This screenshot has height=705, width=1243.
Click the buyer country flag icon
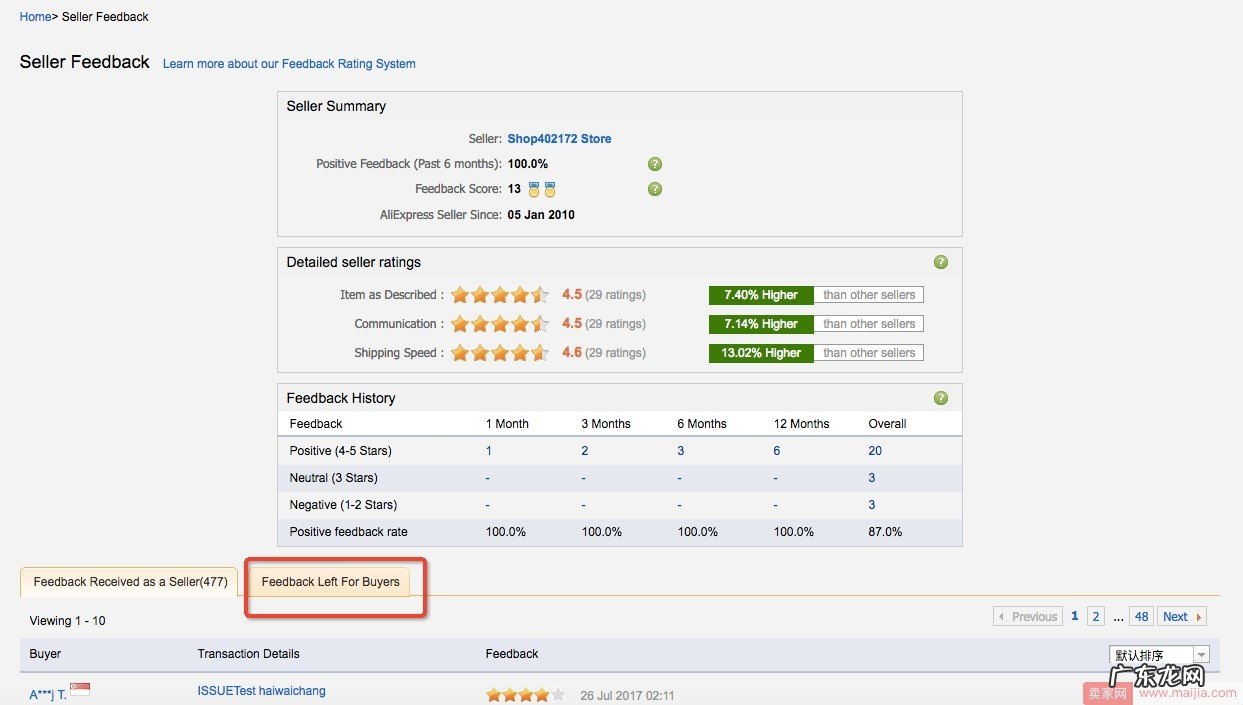point(80,689)
